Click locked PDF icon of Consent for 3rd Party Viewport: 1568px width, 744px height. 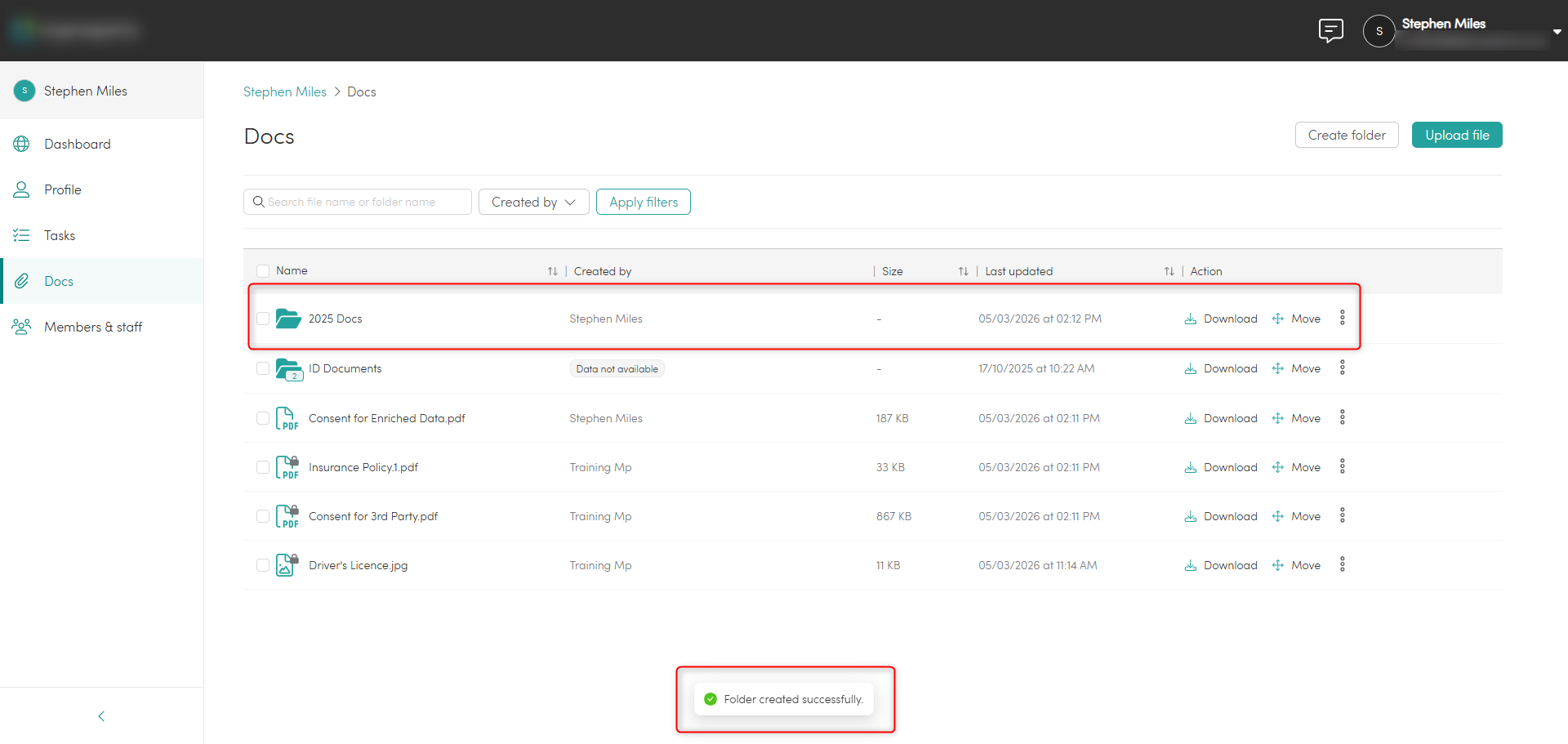point(287,516)
